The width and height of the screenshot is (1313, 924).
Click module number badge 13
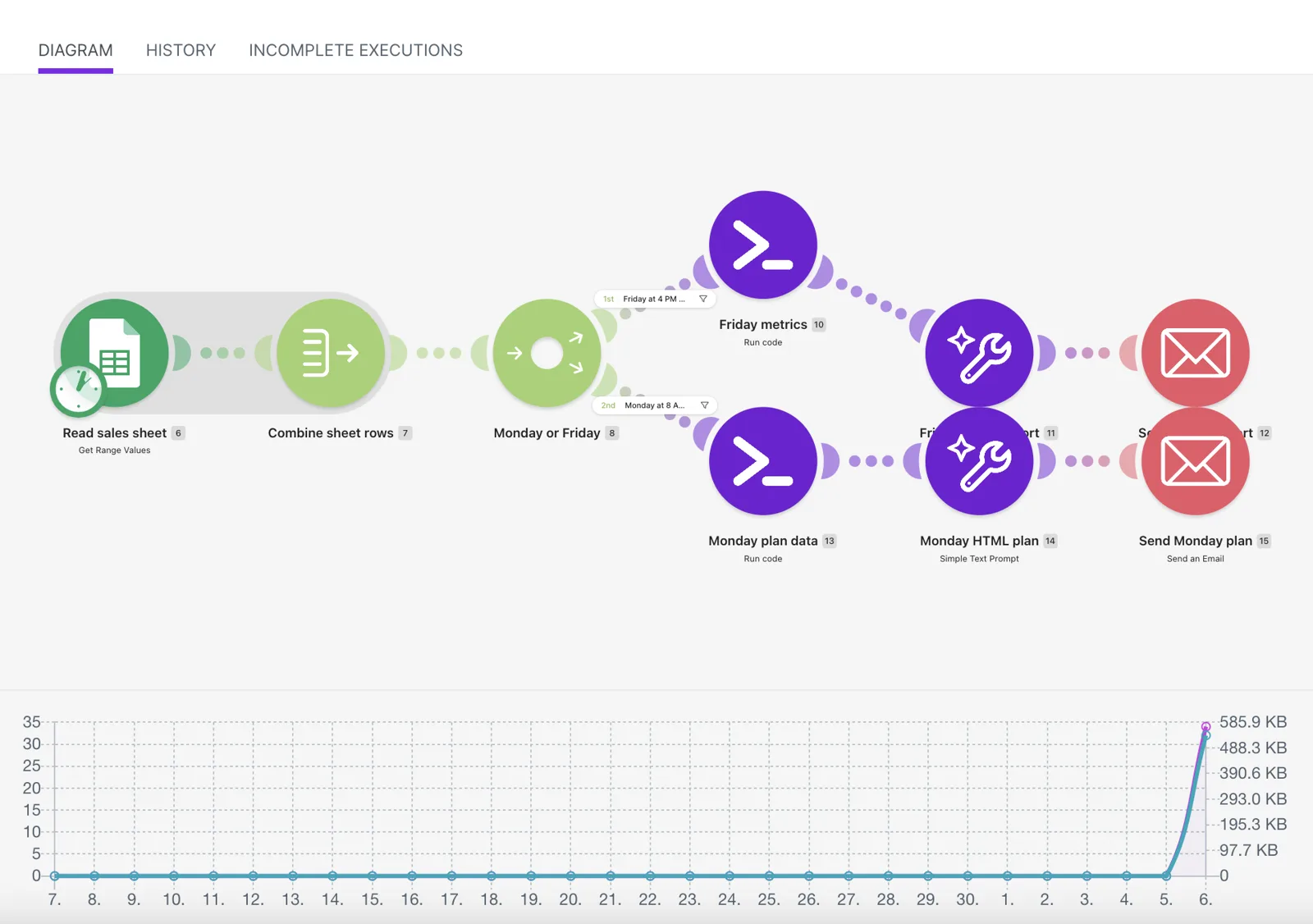[x=829, y=541]
